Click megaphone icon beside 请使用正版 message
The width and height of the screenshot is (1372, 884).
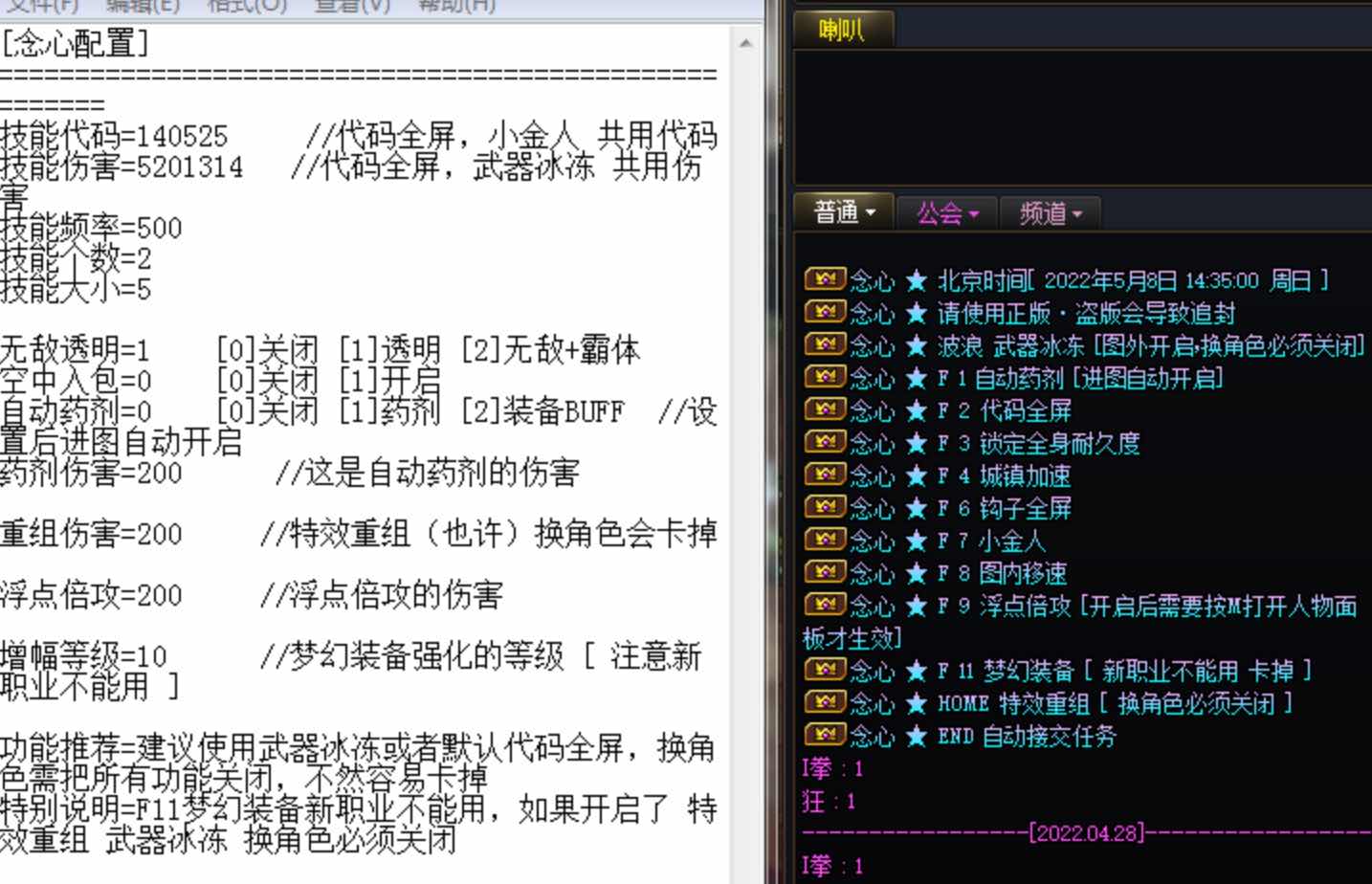(x=825, y=312)
